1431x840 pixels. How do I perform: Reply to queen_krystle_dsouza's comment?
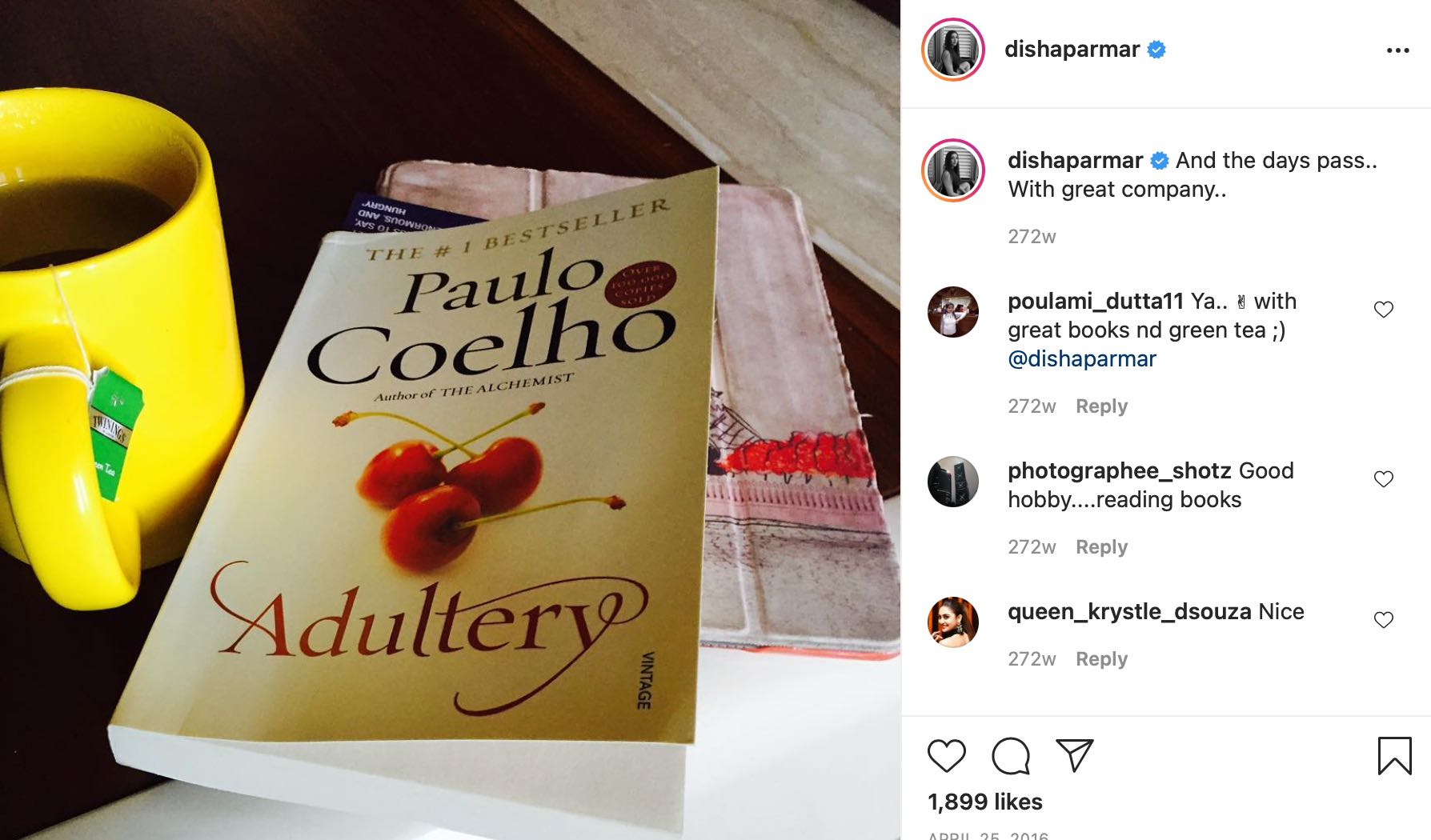pyautogui.click(x=1101, y=659)
